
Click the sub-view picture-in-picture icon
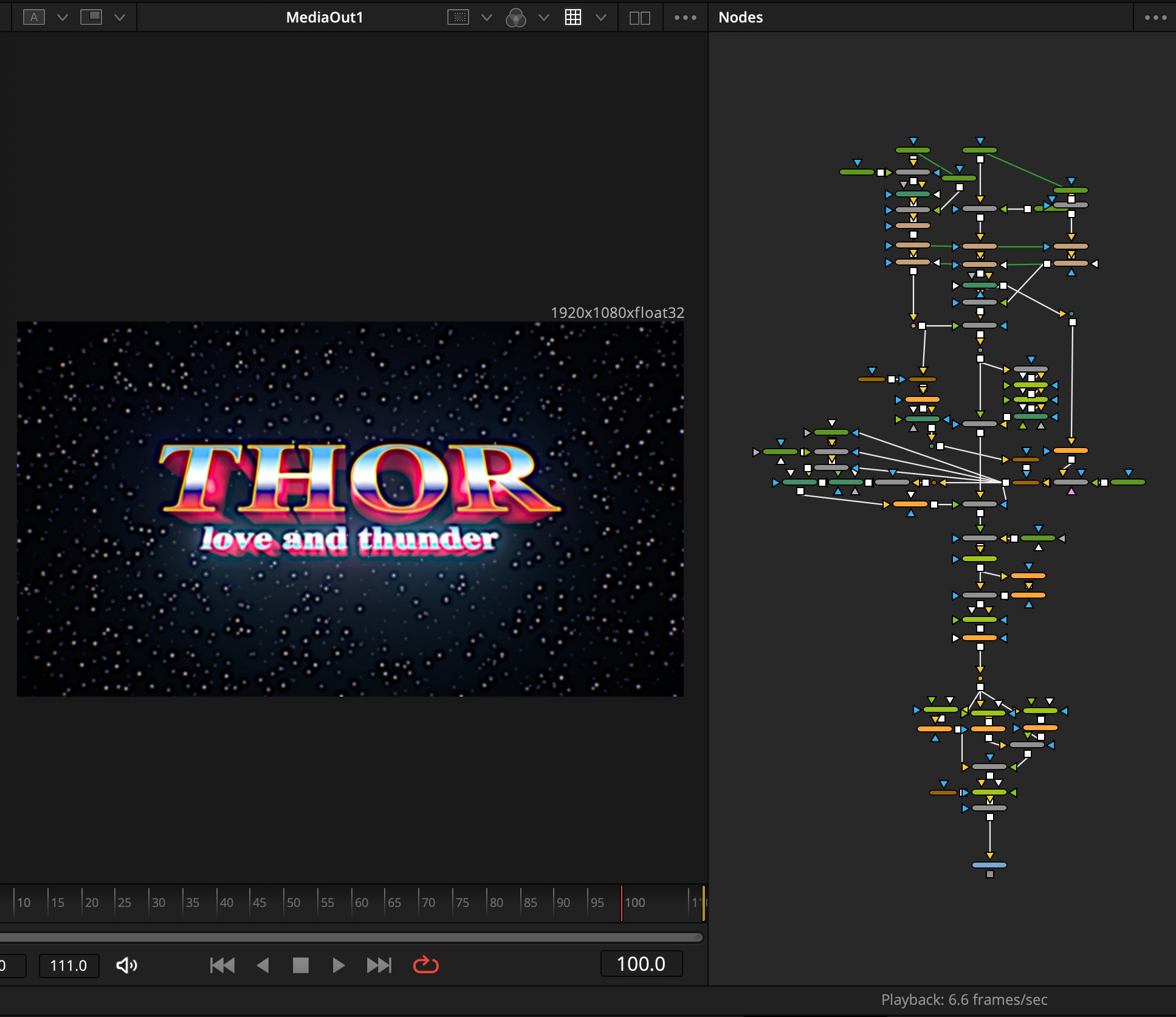click(x=91, y=17)
